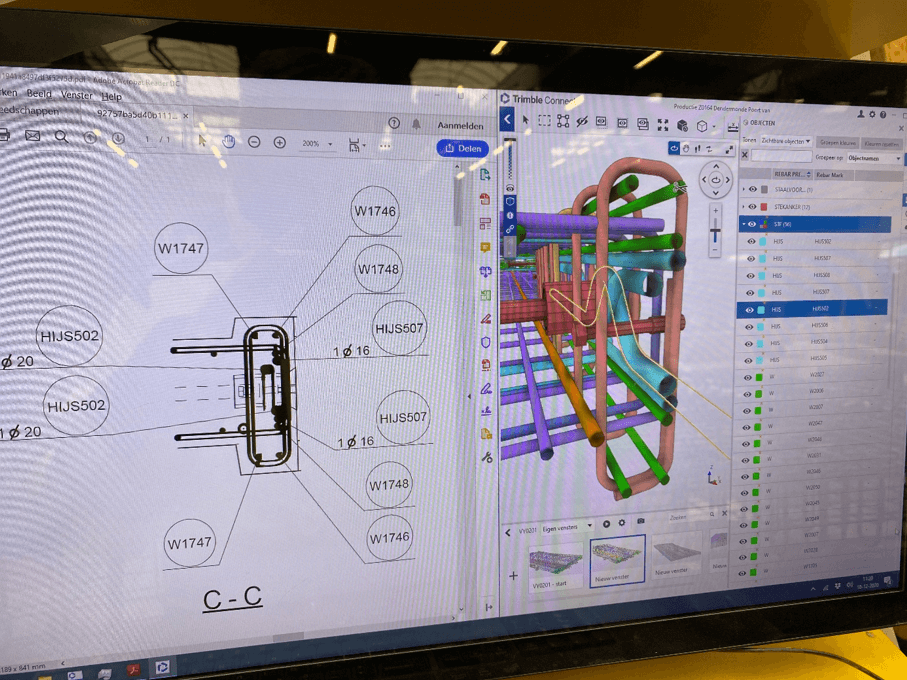Select the Nieuw venster highlighted view thumbnail
This screenshot has width=907, height=680.
[617, 560]
